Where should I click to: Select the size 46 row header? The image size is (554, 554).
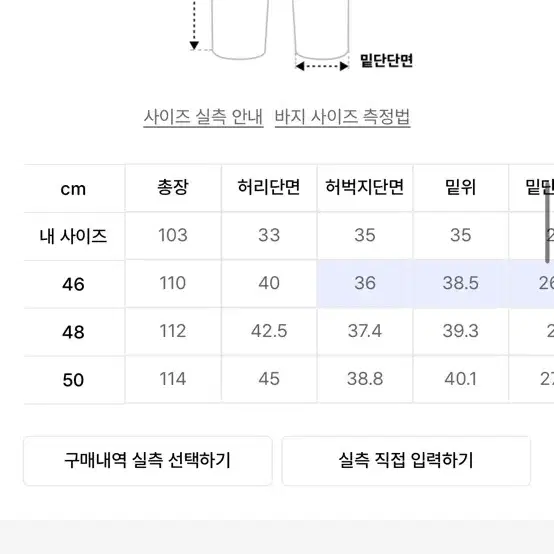coord(73,284)
